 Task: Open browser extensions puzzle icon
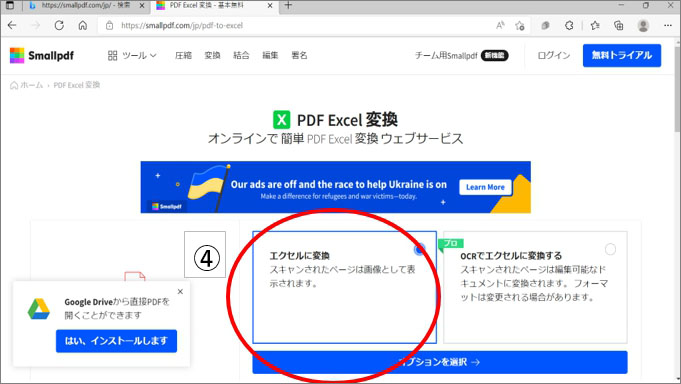click(x=569, y=26)
